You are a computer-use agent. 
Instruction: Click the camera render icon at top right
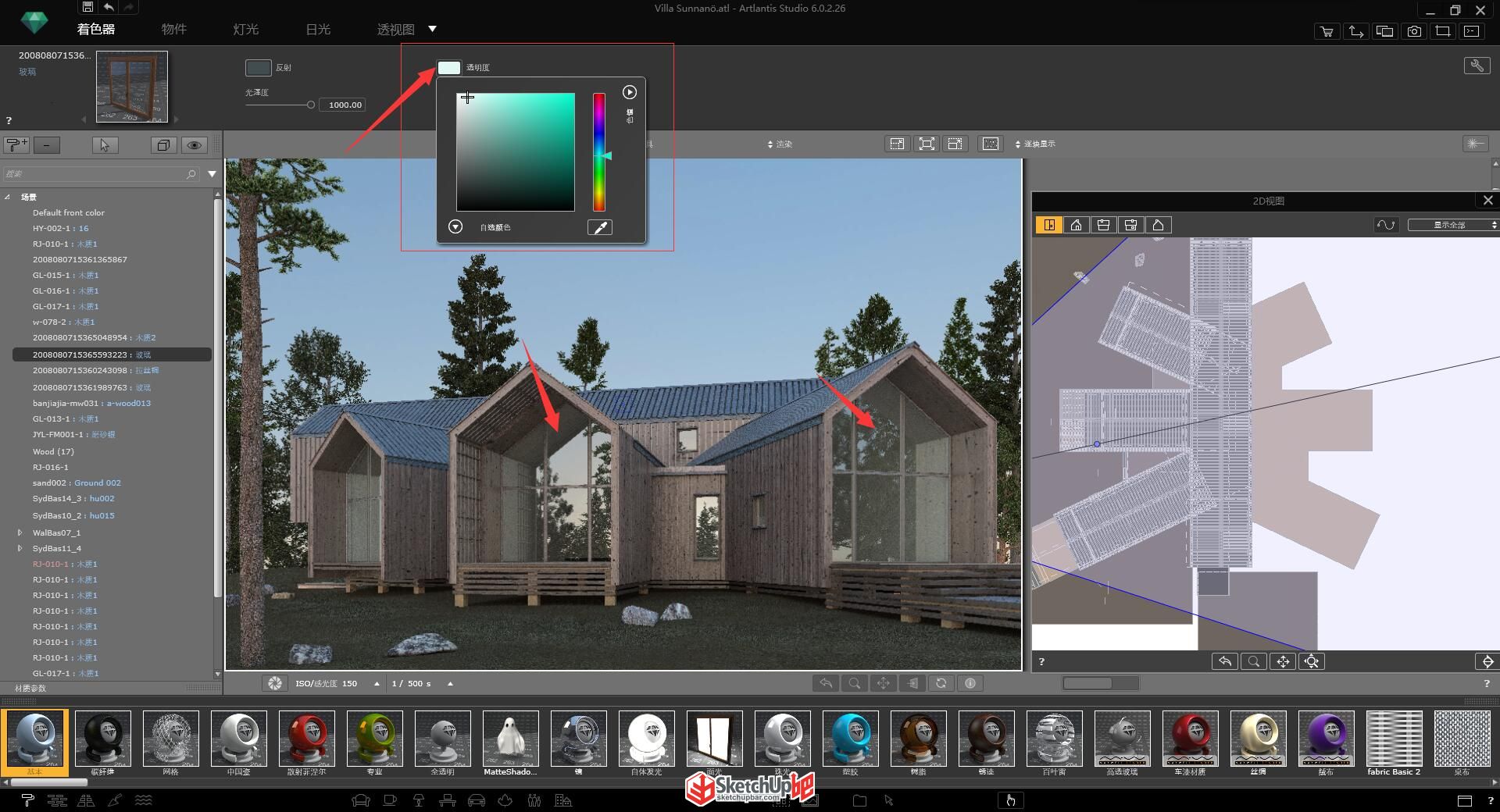tap(1414, 31)
